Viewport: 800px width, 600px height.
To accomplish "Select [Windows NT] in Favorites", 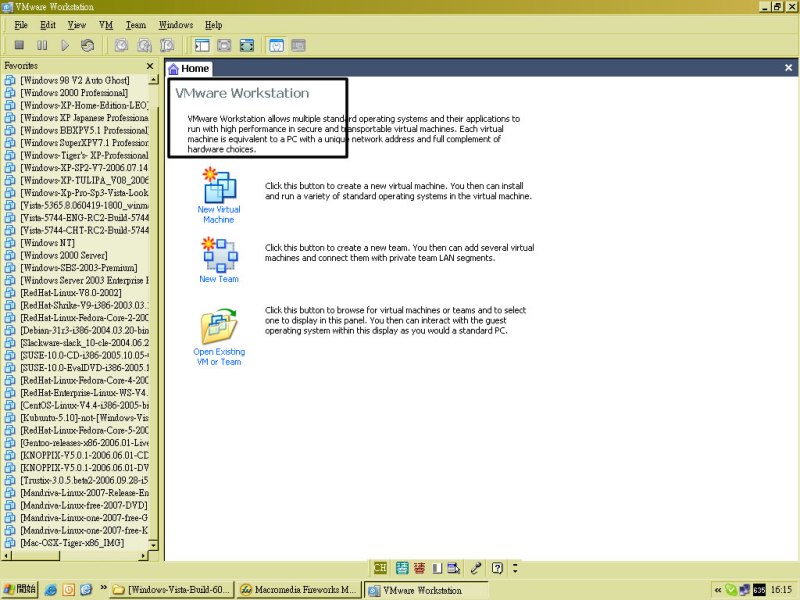I will point(47,243).
